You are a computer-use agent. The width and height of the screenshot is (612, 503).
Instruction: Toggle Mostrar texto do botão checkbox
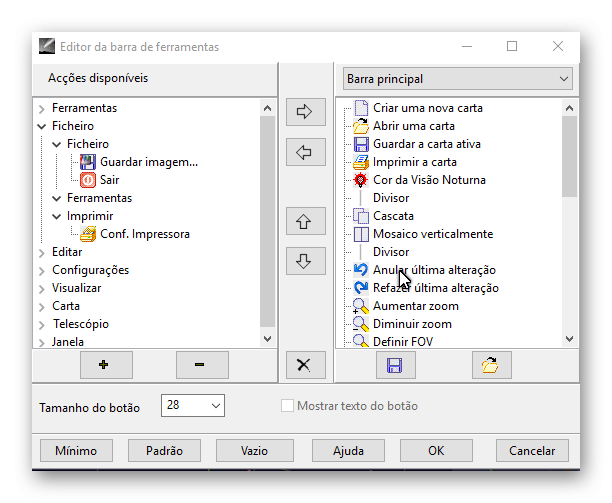[x=287, y=406]
